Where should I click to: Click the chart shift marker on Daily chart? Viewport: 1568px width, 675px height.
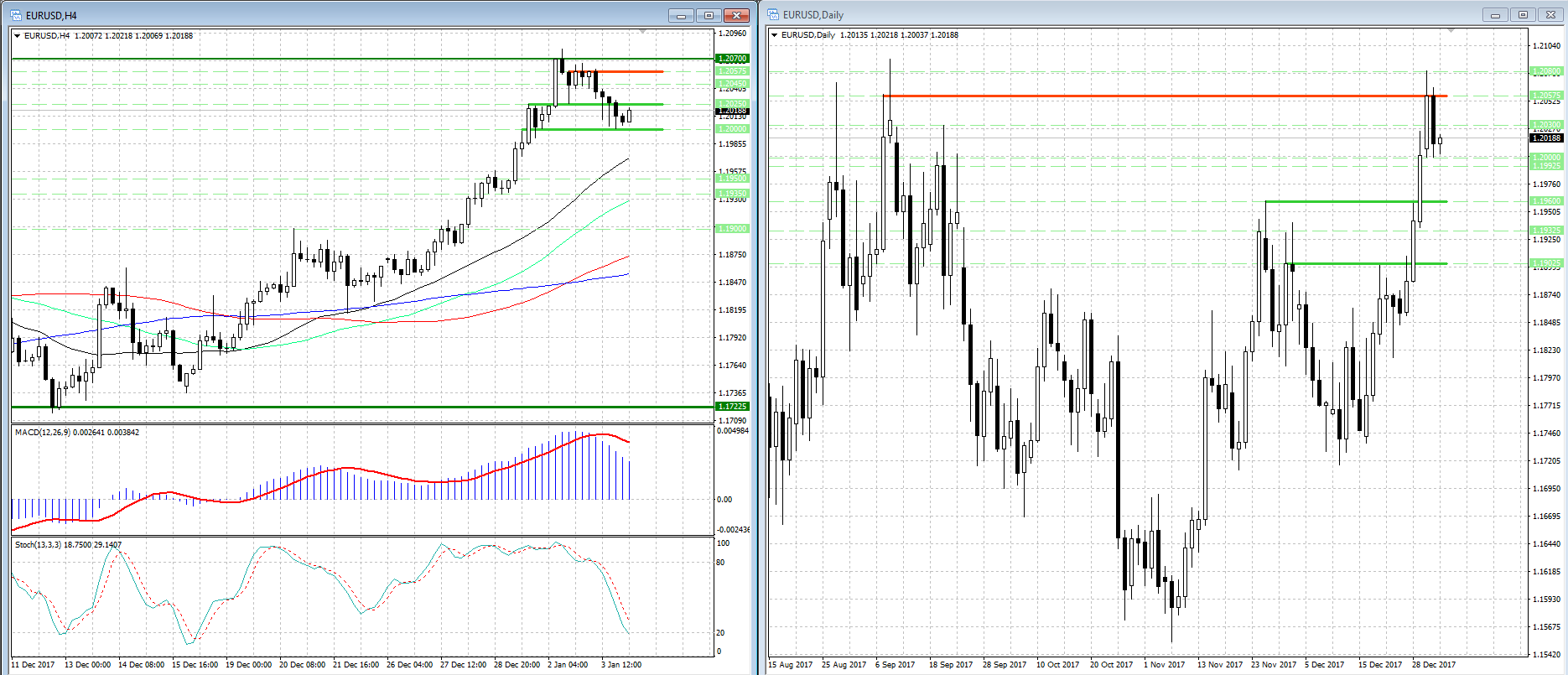point(1451,31)
